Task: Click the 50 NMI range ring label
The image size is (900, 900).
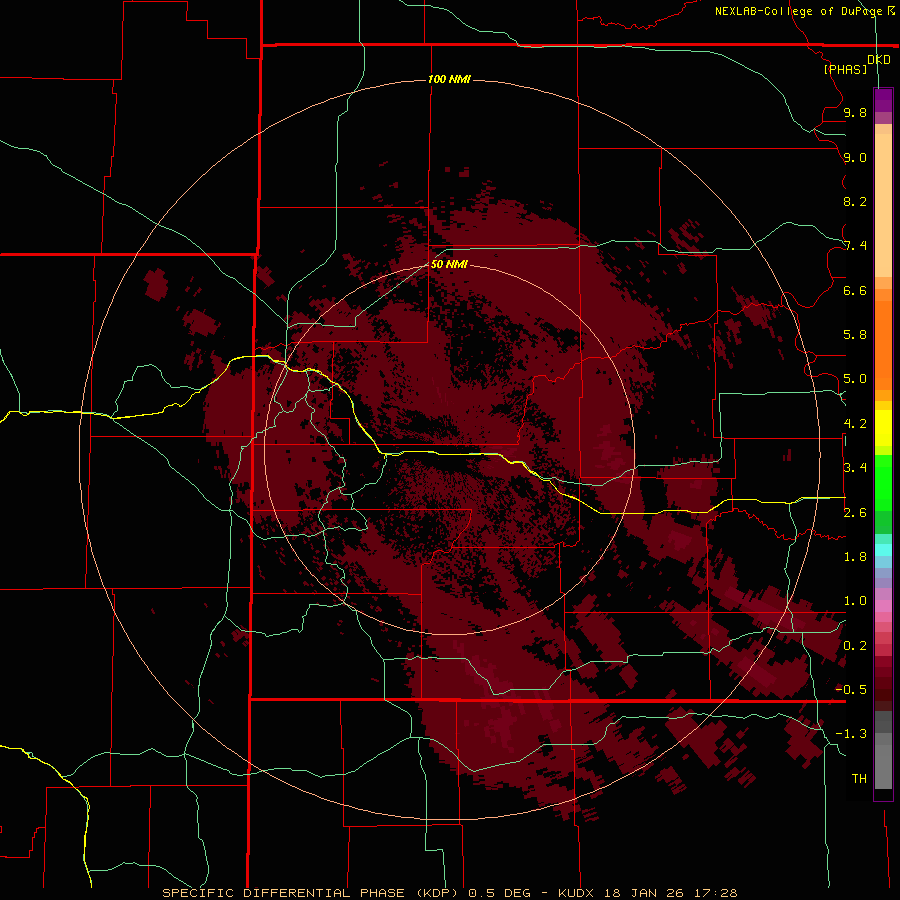Action: pos(449,264)
